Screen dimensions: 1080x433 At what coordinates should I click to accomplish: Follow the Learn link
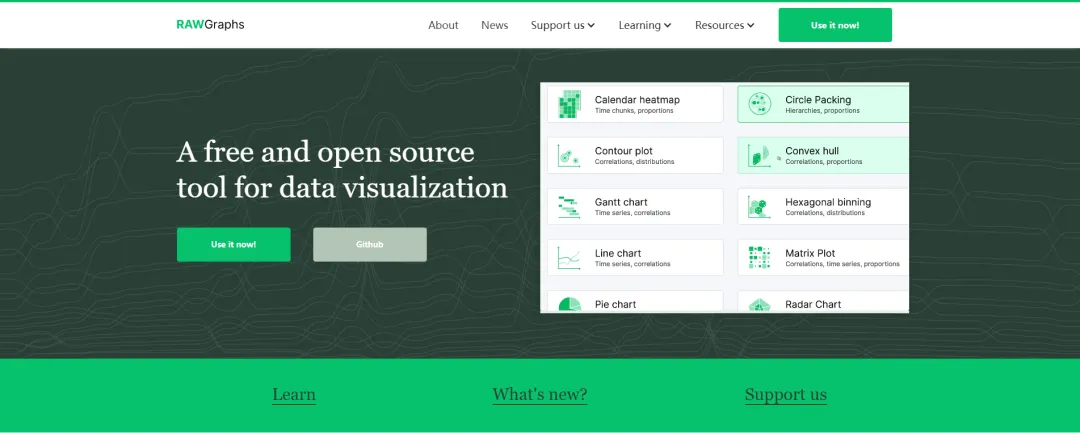(x=294, y=394)
